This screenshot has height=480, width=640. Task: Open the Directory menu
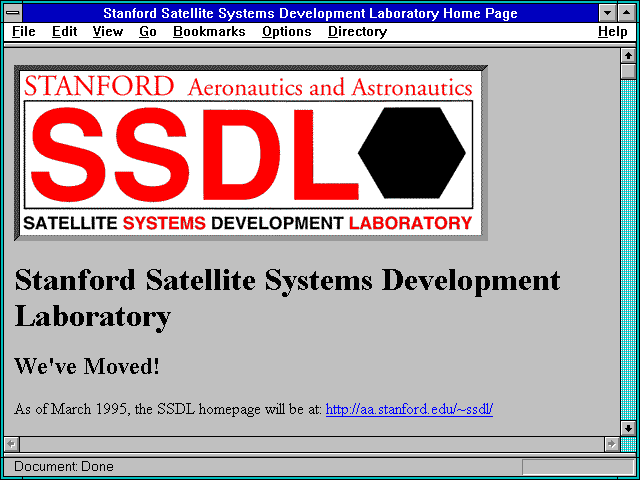click(x=358, y=31)
